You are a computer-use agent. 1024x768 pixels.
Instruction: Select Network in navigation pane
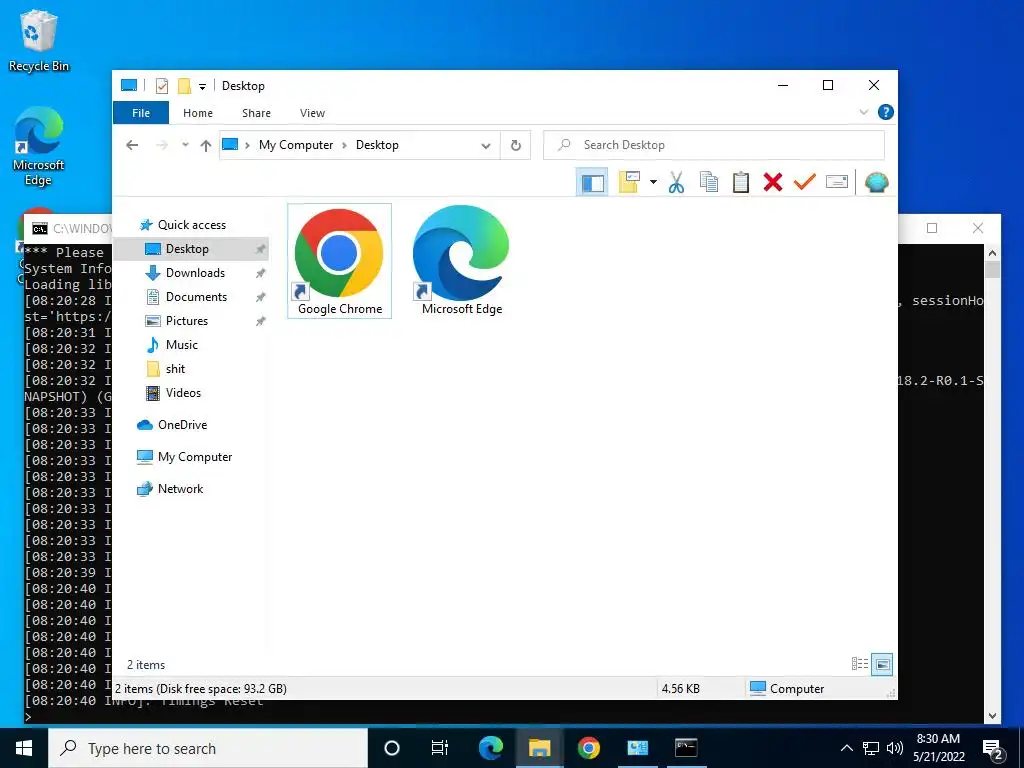[x=170, y=489]
